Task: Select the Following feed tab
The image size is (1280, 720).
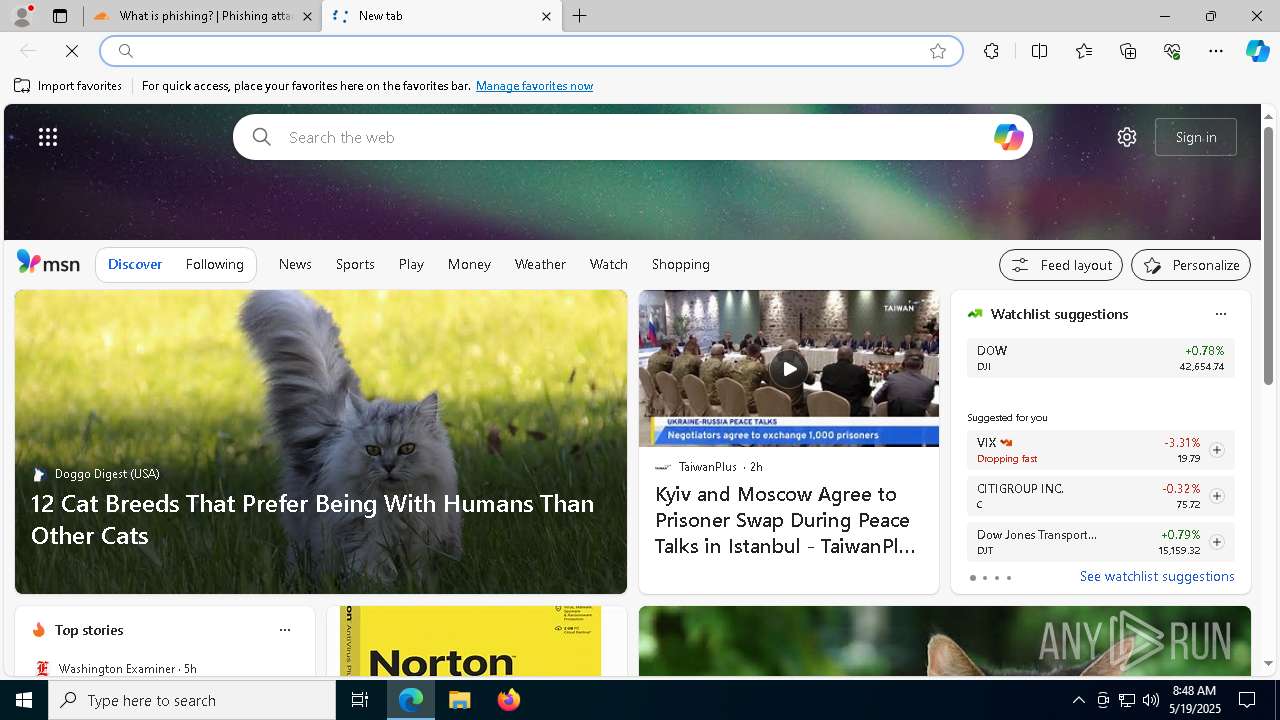Action: (x=214, y=264)
